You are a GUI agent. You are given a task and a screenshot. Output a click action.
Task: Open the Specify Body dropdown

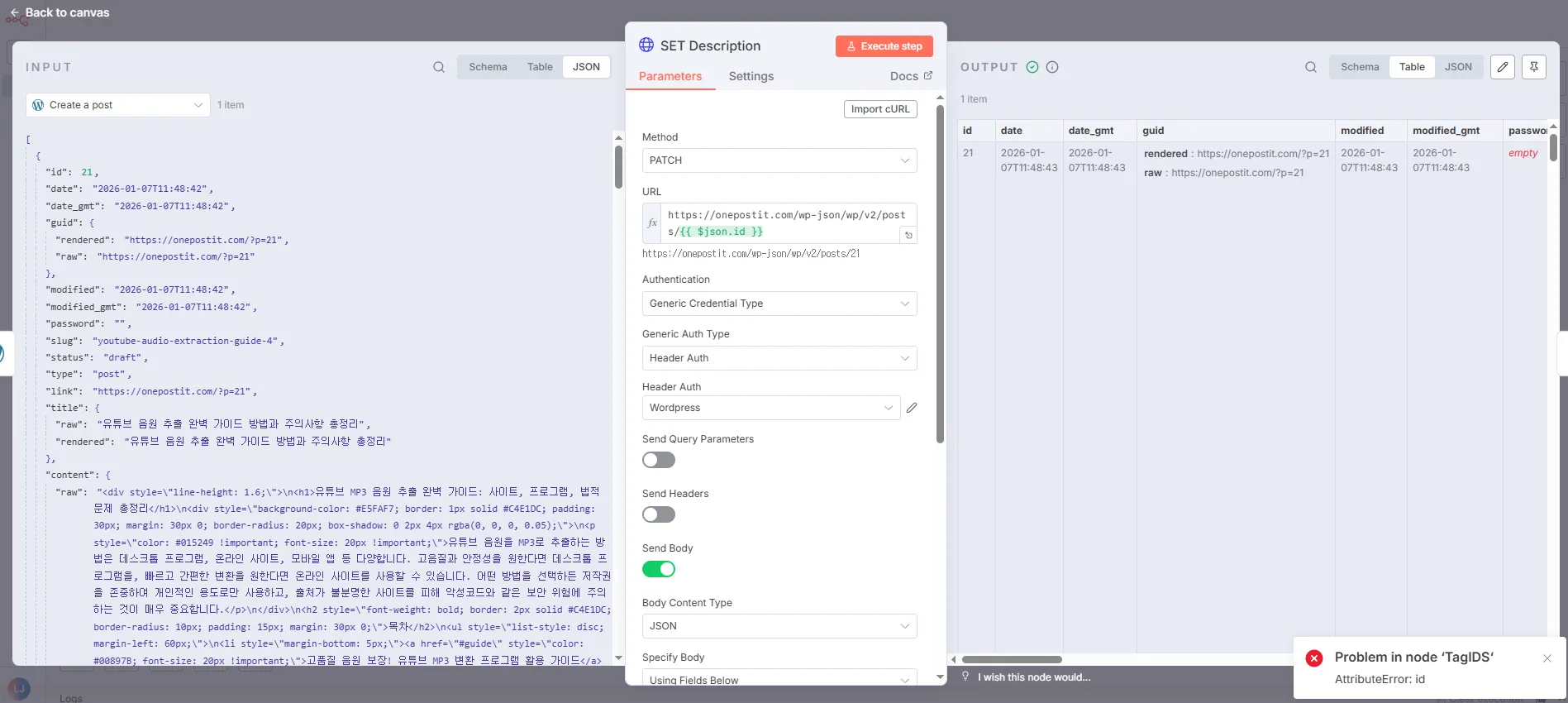click(x=779, y=677)
